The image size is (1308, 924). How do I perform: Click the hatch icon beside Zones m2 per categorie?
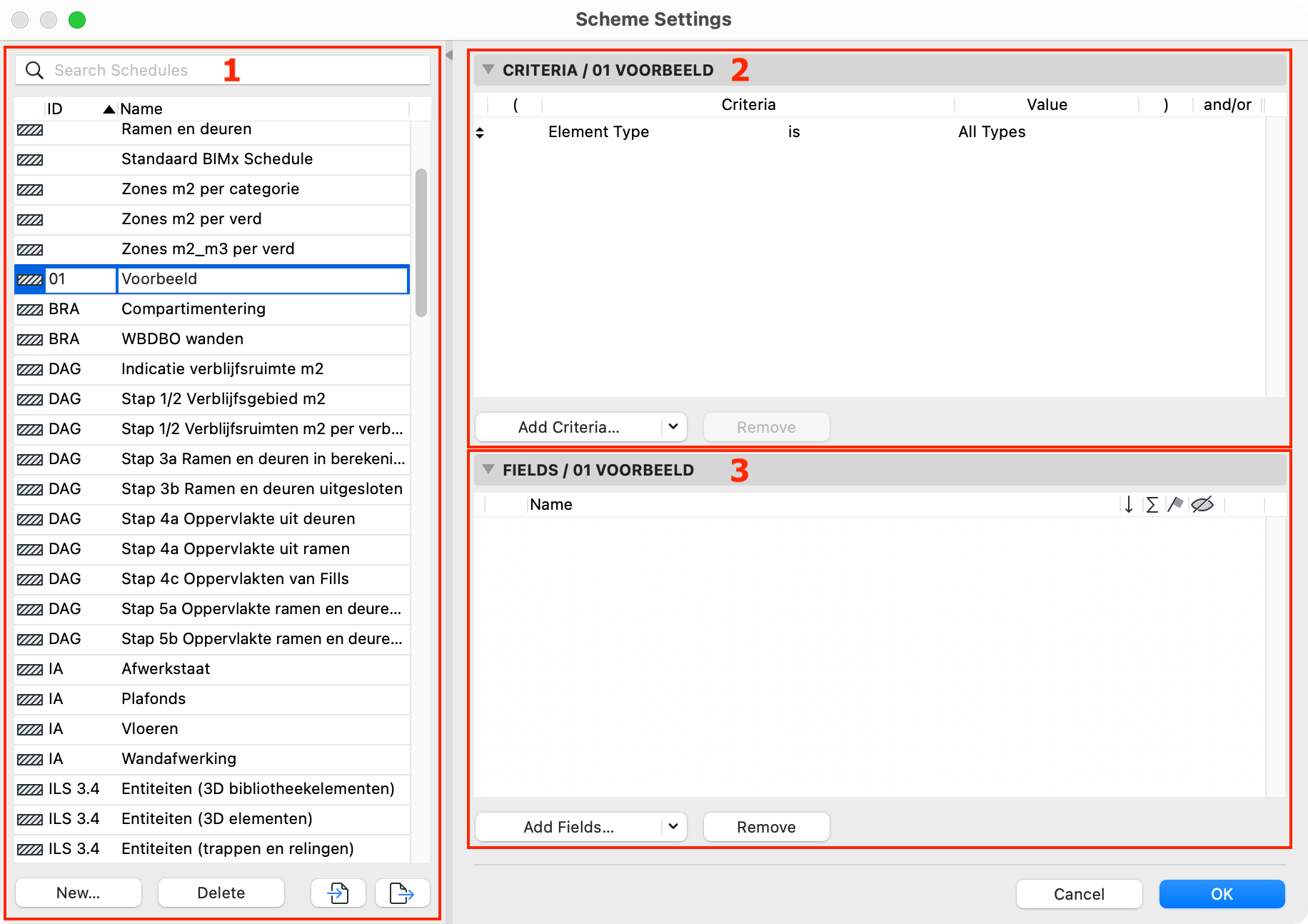(30, 189)
